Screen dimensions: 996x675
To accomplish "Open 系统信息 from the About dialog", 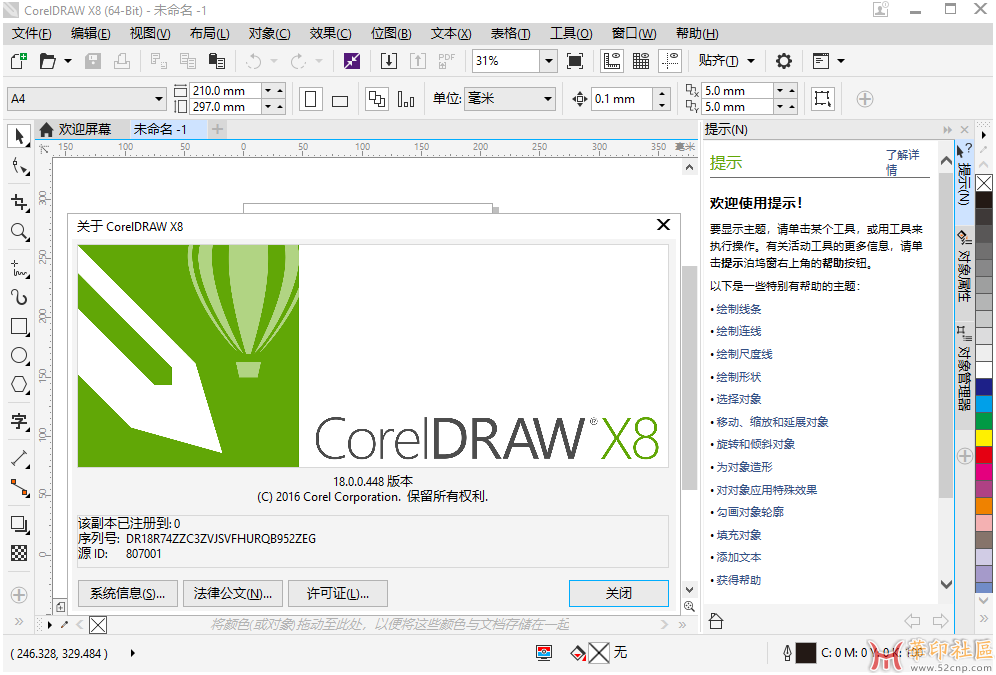I will click(x=127, y=593).
